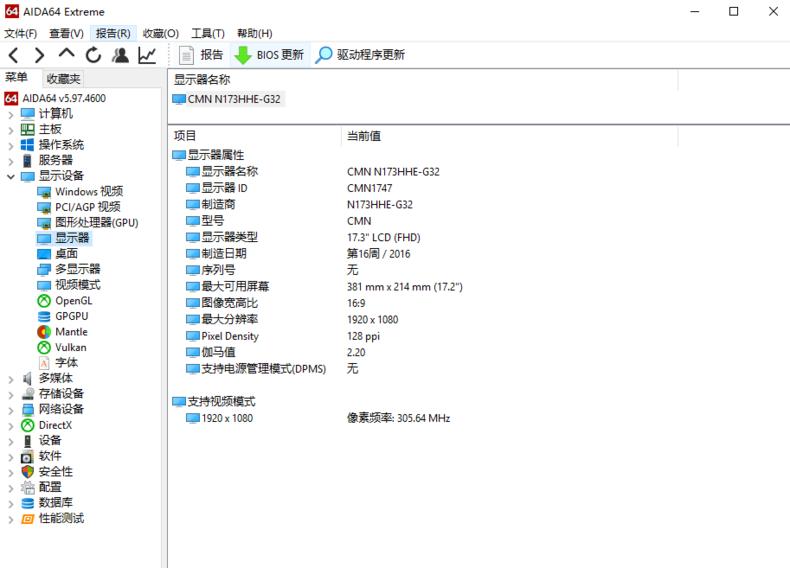
Task: Click the OpenGL icon in the tree
Action: coord(44,301)
